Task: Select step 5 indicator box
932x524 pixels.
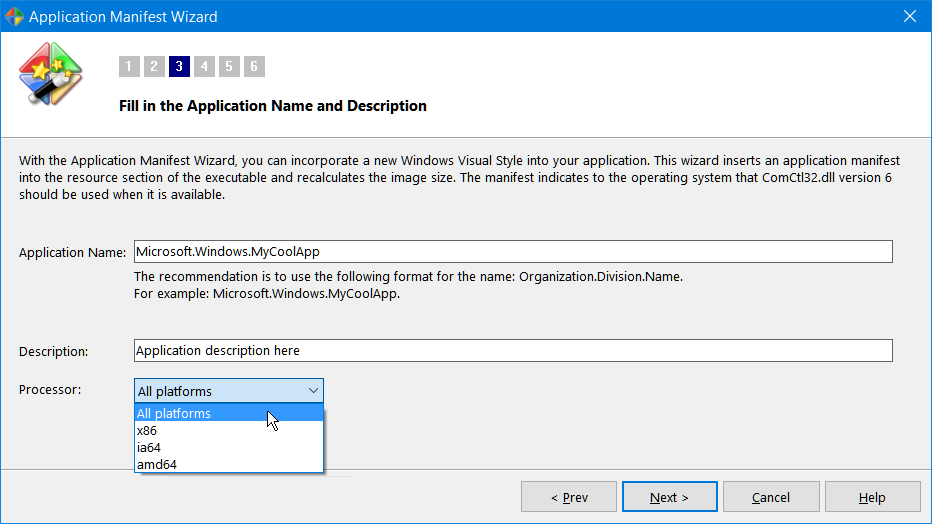Action: 229,67
